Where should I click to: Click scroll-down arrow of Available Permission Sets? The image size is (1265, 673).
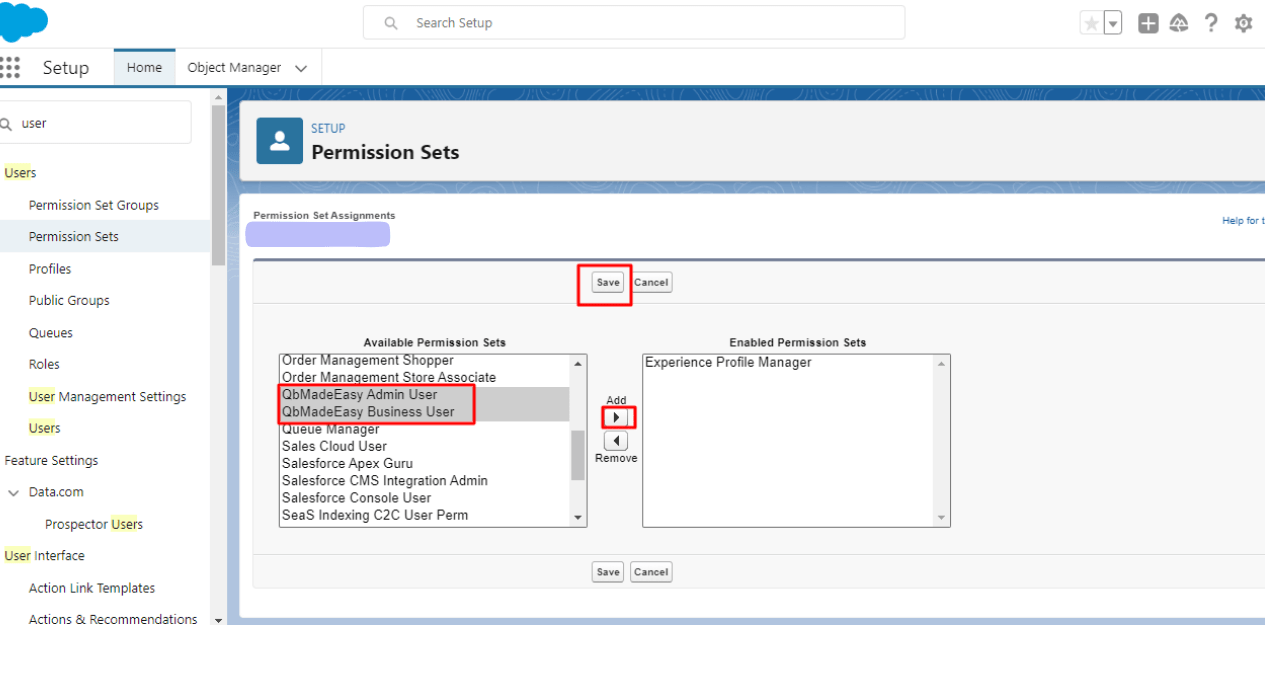click(577, 517)
